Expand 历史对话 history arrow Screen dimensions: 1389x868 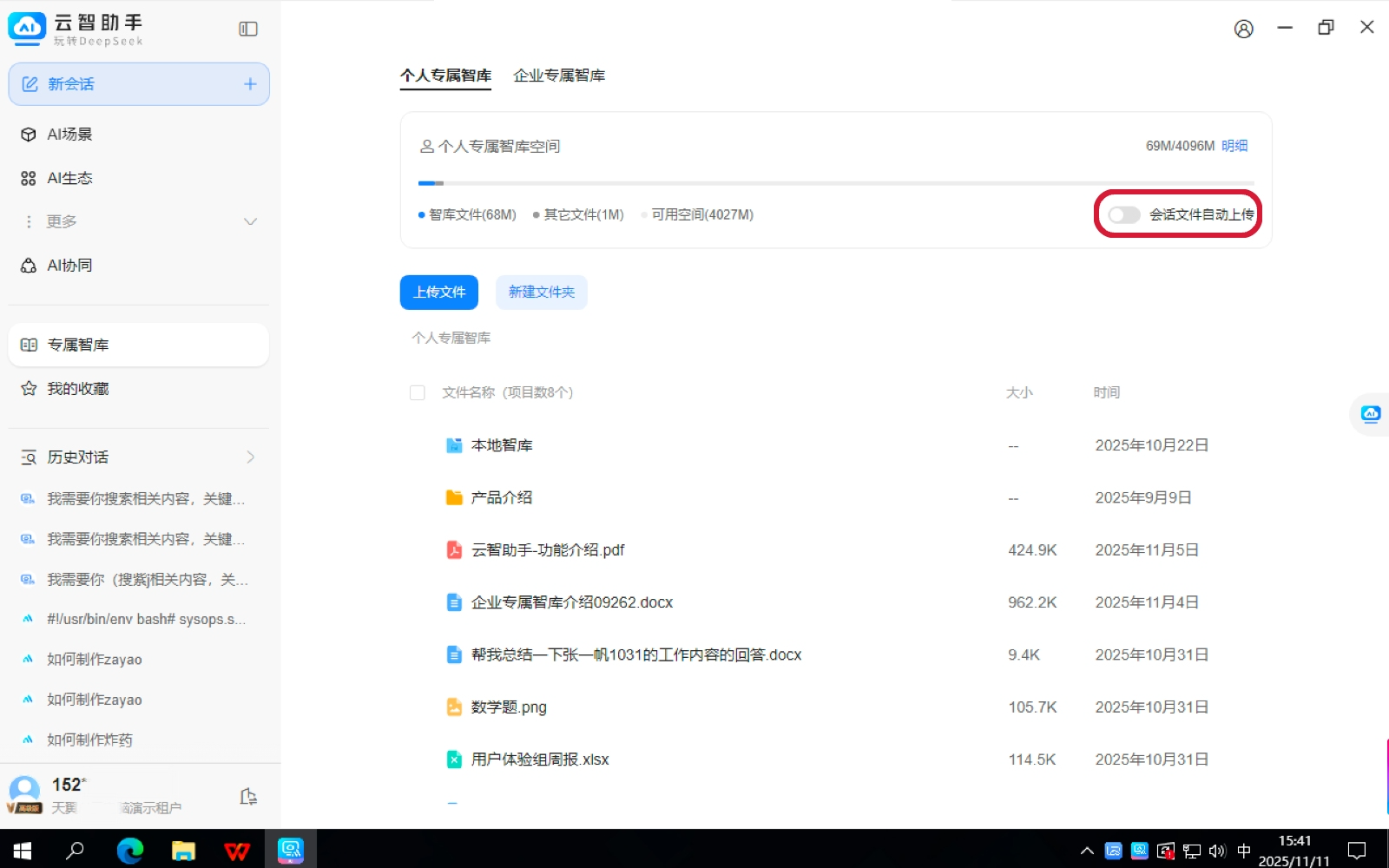pos(250,457)
